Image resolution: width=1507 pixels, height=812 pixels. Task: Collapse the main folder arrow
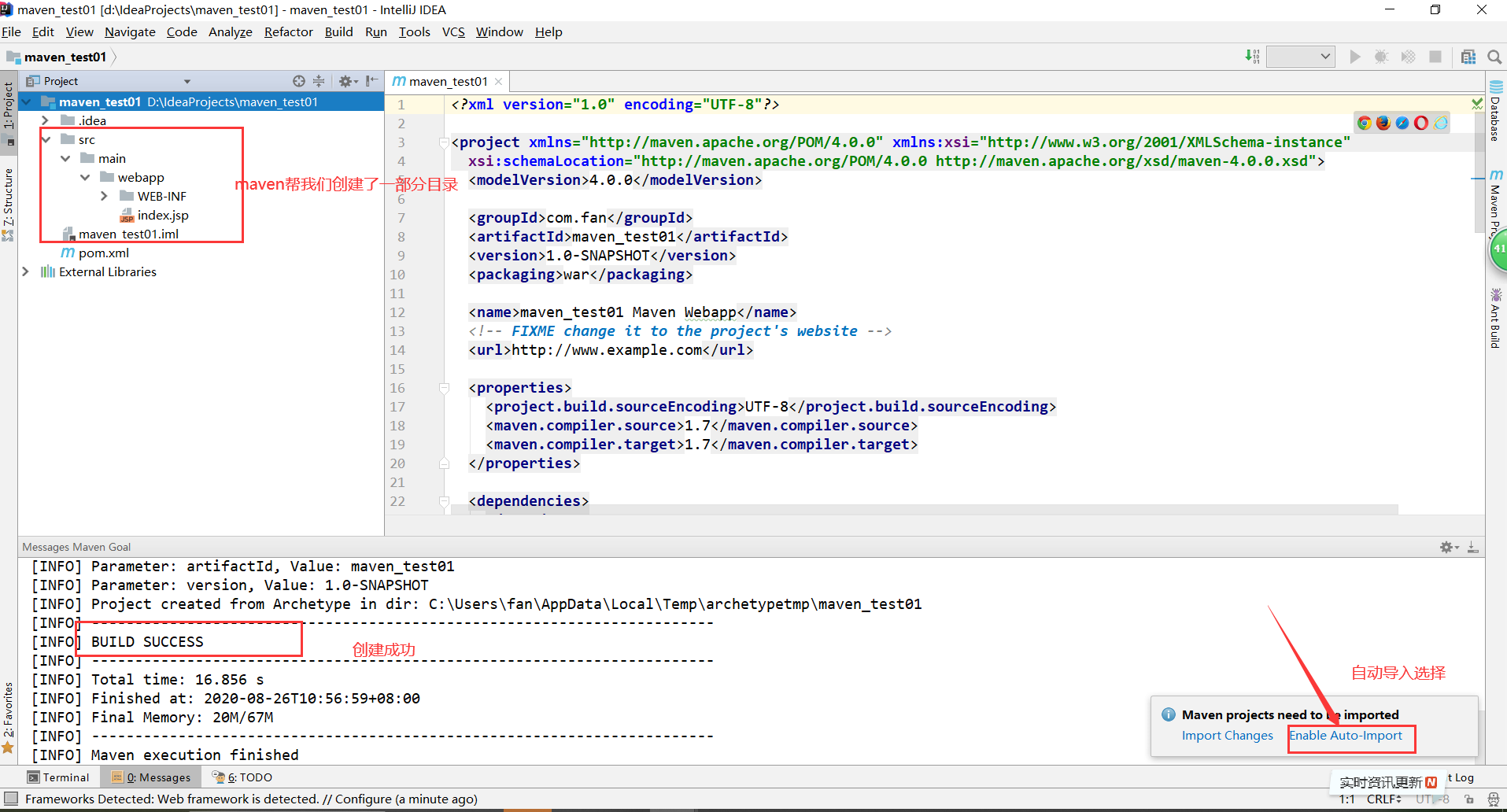pyautogui.click(x=65, y=158)
